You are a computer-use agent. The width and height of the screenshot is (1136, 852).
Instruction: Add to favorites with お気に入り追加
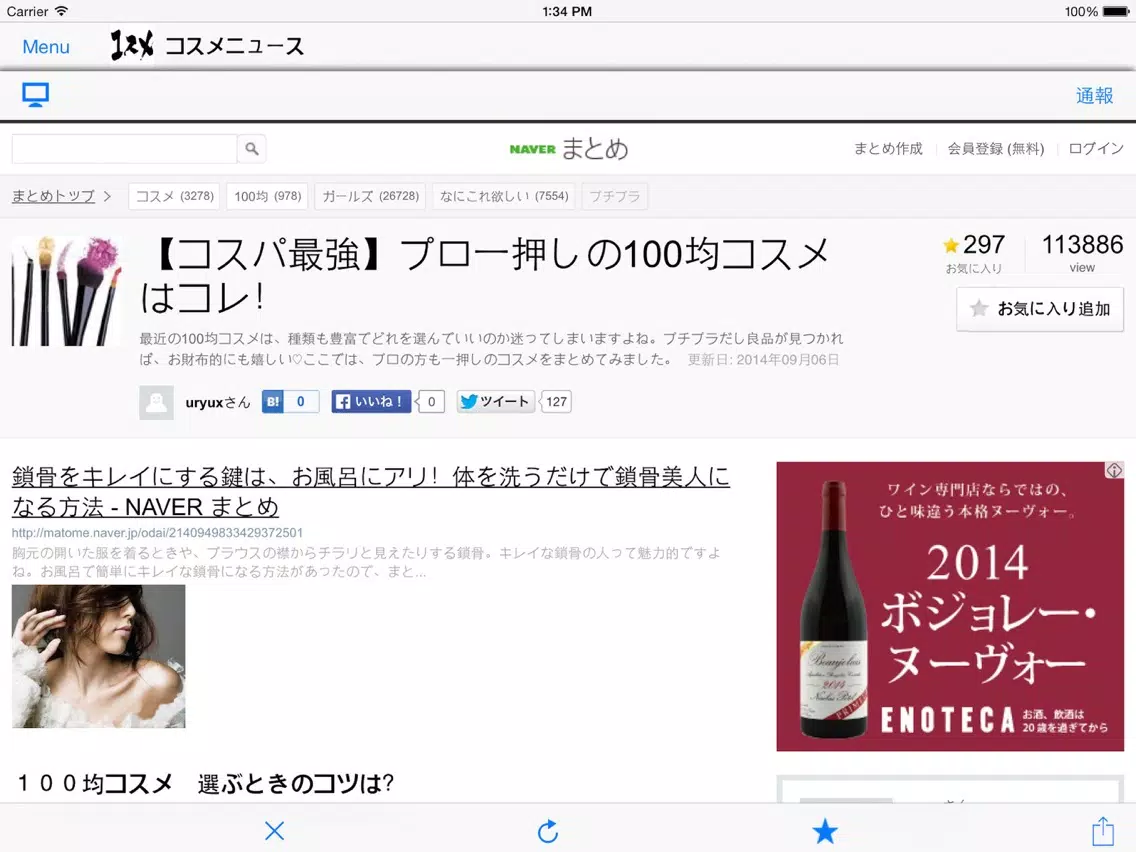[1040, 309]
